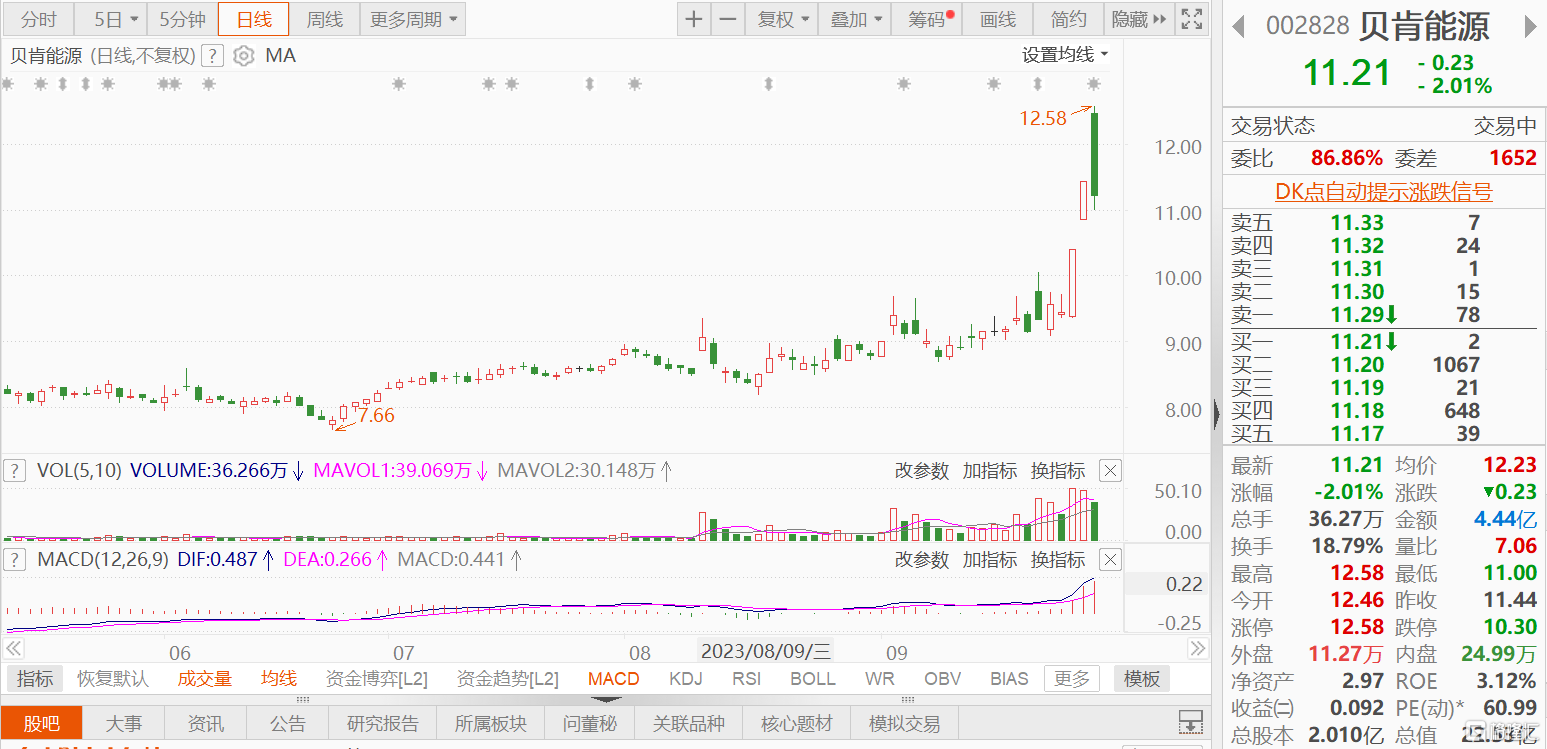Select 资金博弈[L2] indicator

click(377, 679)
